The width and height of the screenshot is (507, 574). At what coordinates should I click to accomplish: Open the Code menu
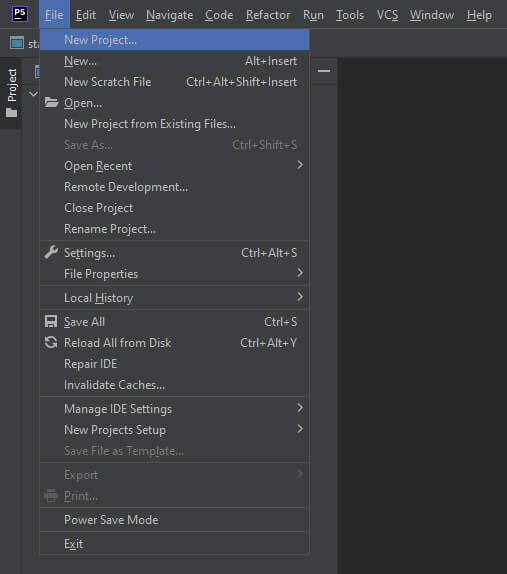[219, 15]
